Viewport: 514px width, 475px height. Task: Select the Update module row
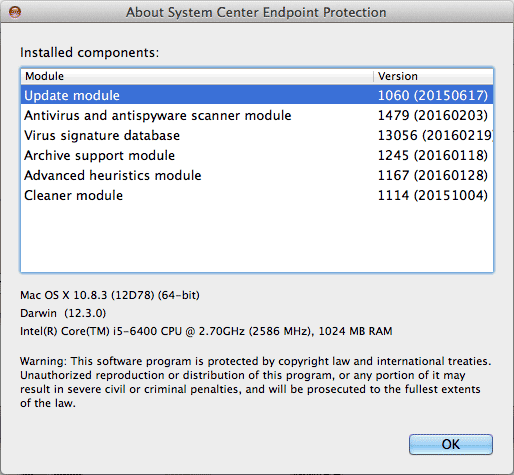click(x=257, y=95)
